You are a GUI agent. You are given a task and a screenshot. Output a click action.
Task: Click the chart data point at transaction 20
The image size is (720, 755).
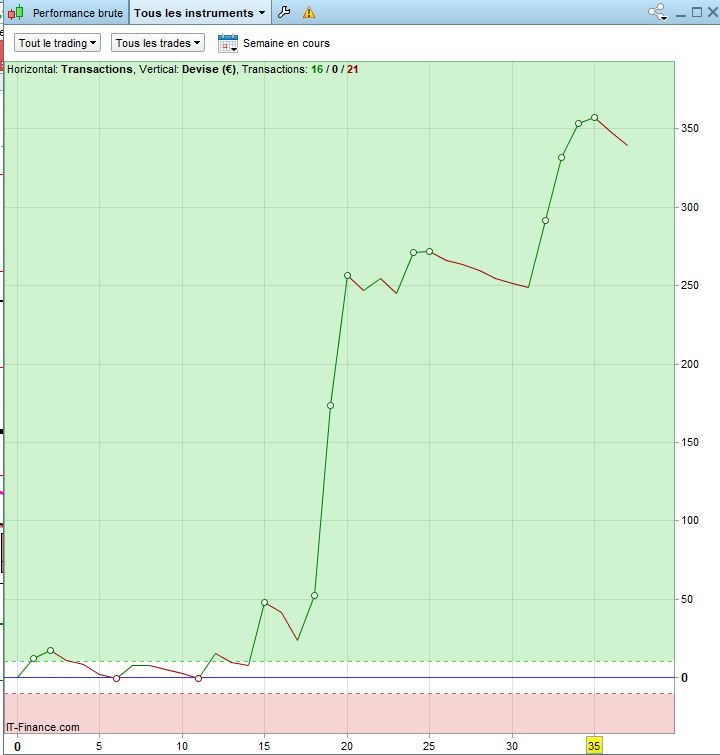point(347,275)
